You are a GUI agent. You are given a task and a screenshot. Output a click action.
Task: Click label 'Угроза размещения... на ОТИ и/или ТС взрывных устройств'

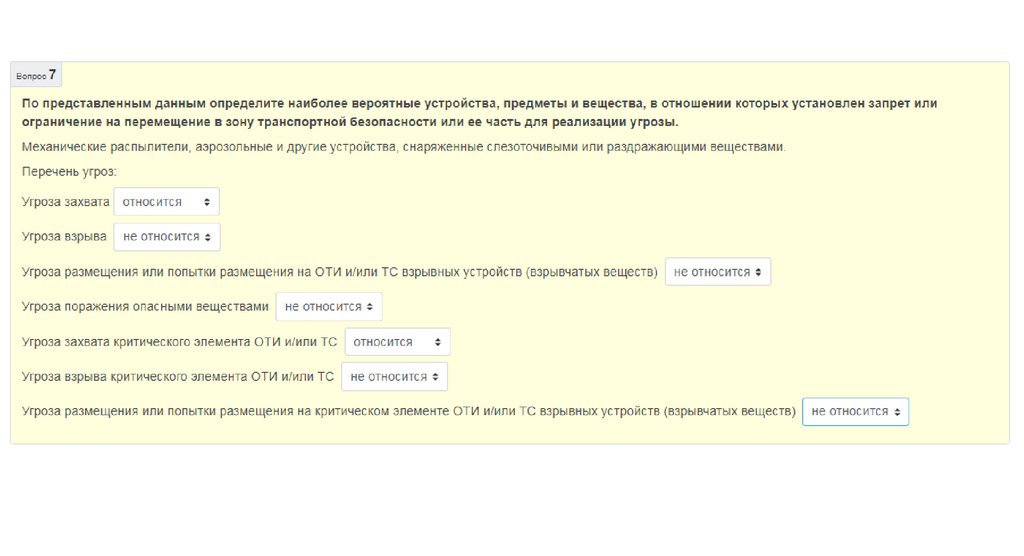click(339, 272)
